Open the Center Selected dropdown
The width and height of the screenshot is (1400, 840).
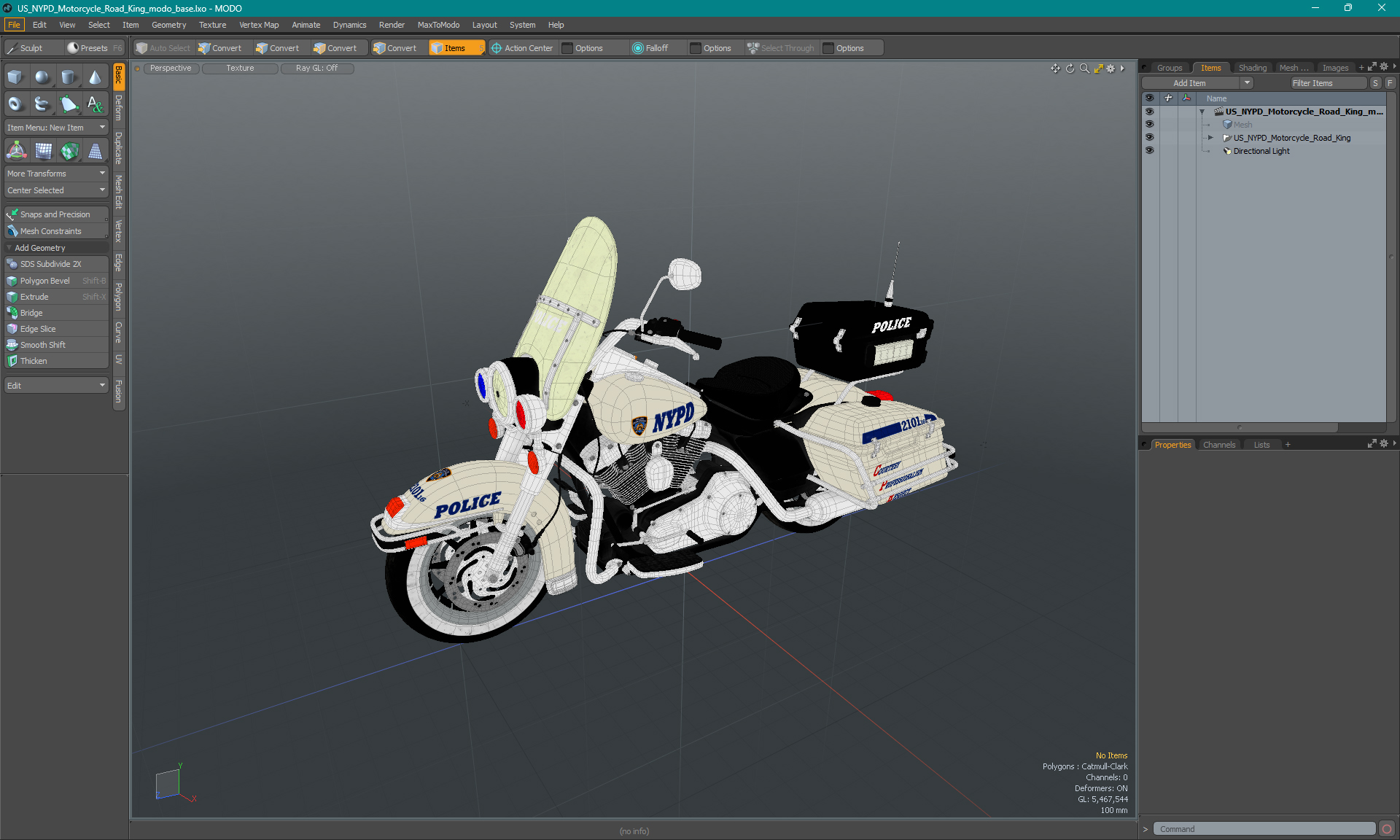[x=56, y=190]
